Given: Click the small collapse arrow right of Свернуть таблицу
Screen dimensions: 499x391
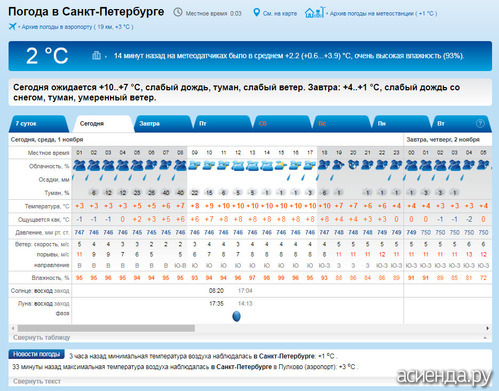Looking at the screenshot, I should point(485,338).
